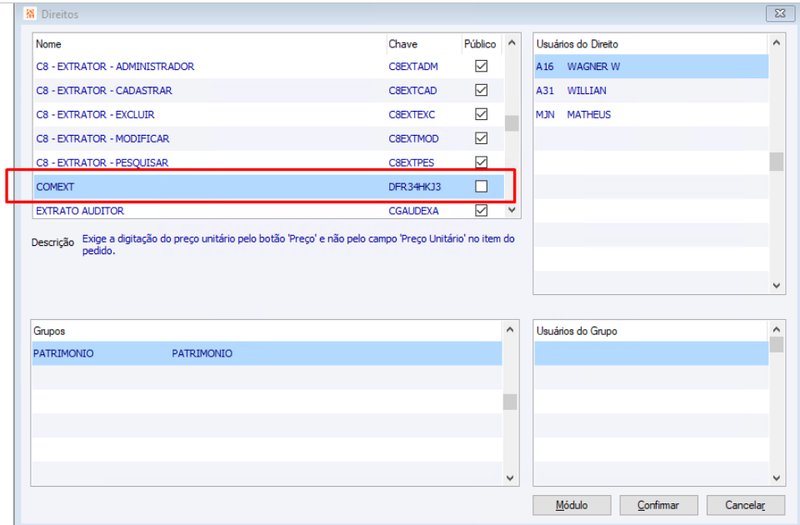The image size is (800, 525).
Task: Click the Grupos list scrollbar thumb
Action: (x=510, y=402)
